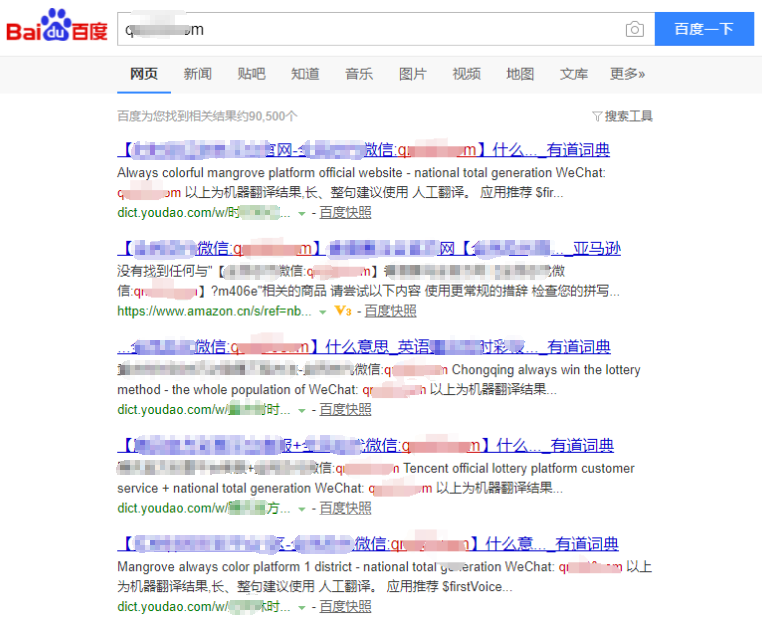Screen dimensions: 762x625
Task: Open the 知道 tab
Action: (305, 74)
